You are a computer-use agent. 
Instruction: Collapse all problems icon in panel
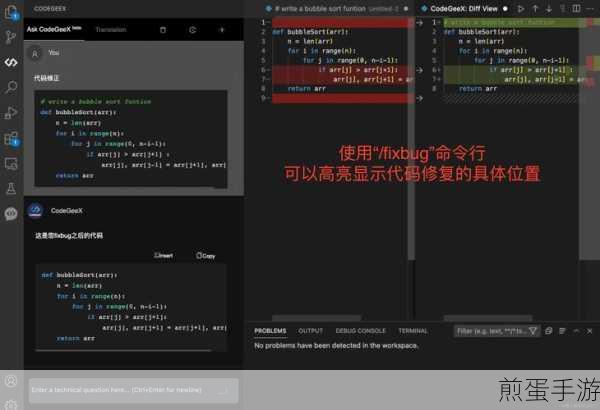click(x=548, y=331)
